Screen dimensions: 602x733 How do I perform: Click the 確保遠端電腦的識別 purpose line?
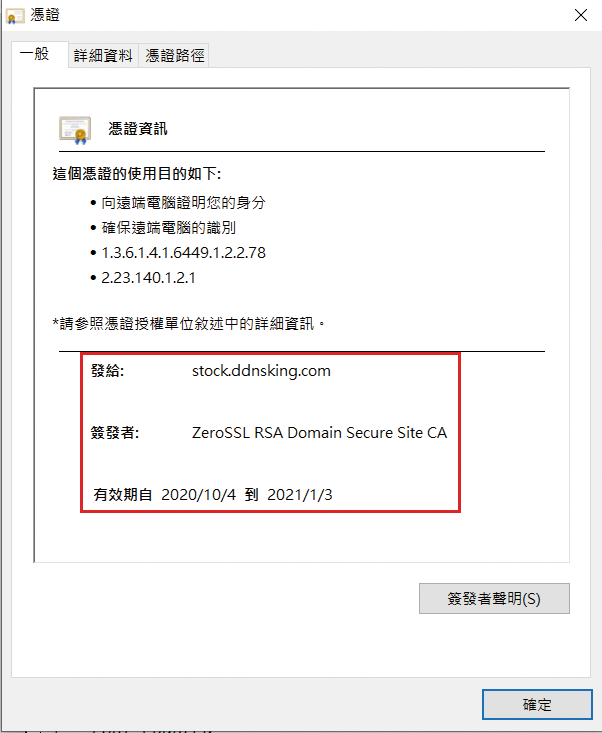click(x=169, y=228)
